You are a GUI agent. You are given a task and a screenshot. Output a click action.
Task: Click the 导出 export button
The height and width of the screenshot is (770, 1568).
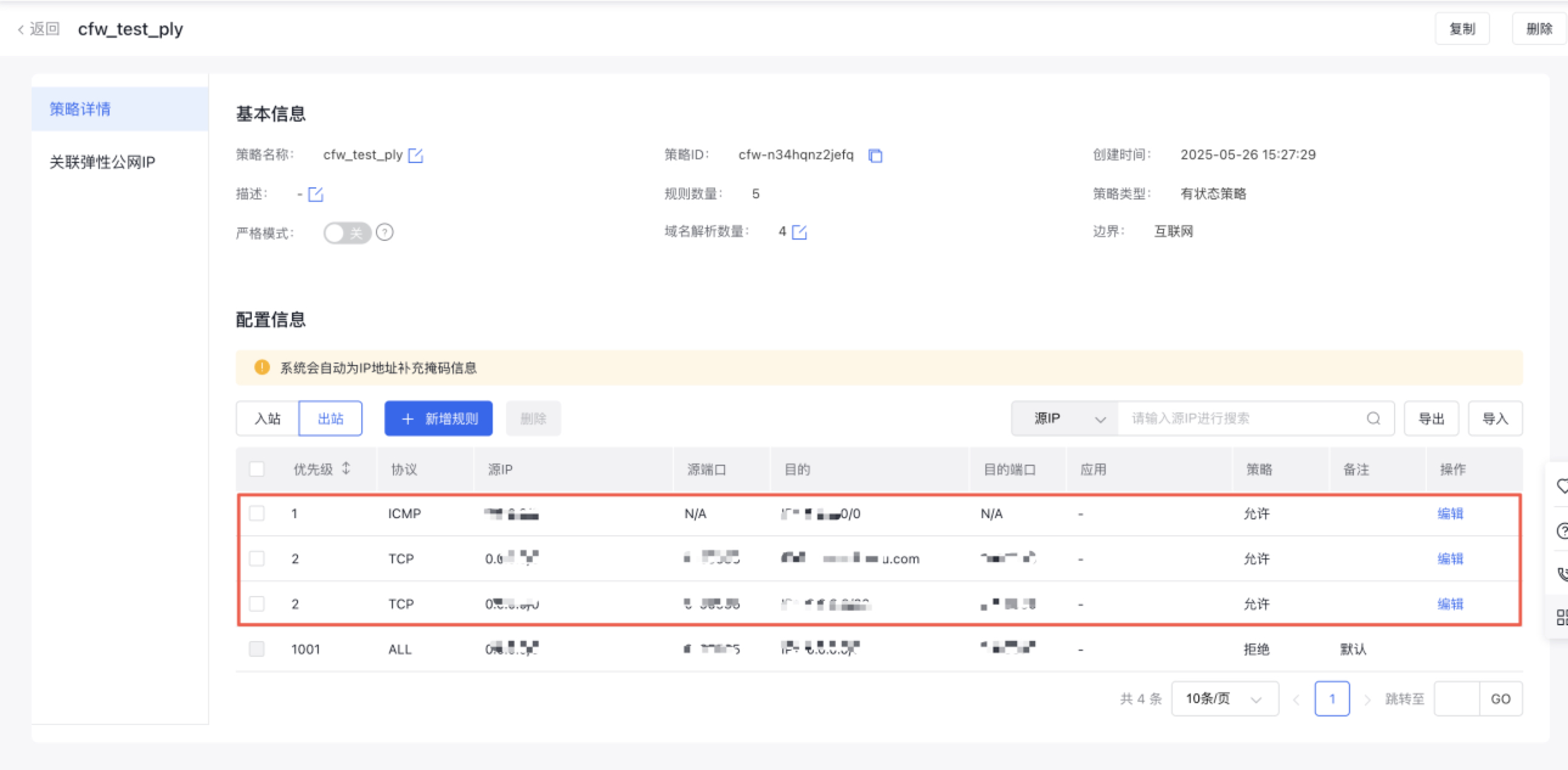click(1431, 418)
